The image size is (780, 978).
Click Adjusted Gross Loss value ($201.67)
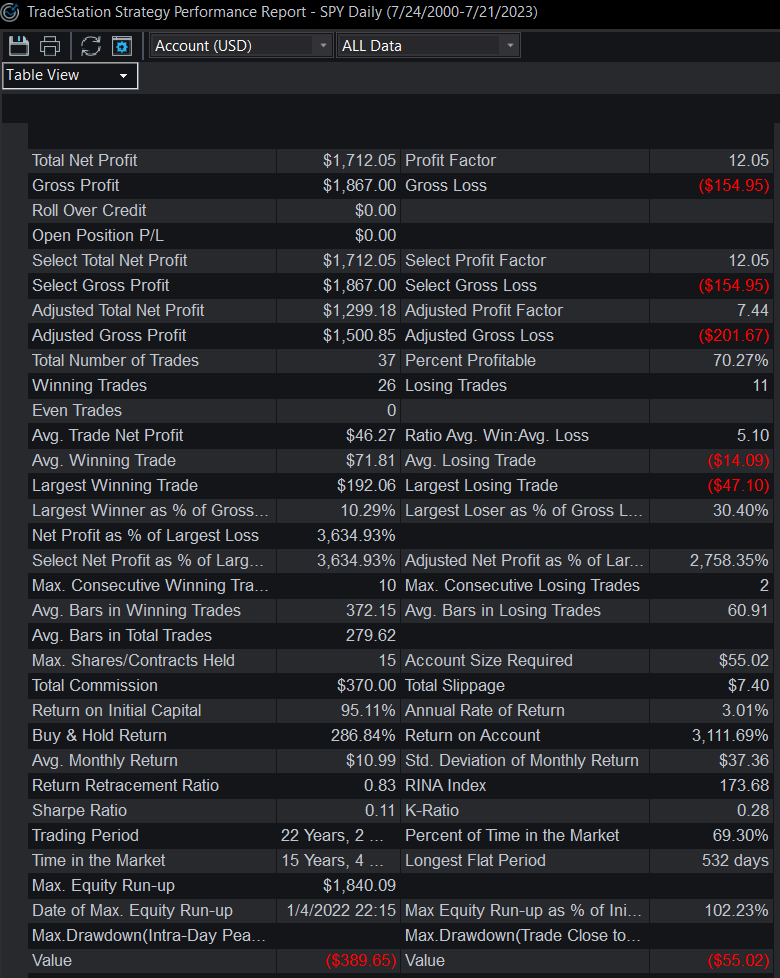click(734, 335)
